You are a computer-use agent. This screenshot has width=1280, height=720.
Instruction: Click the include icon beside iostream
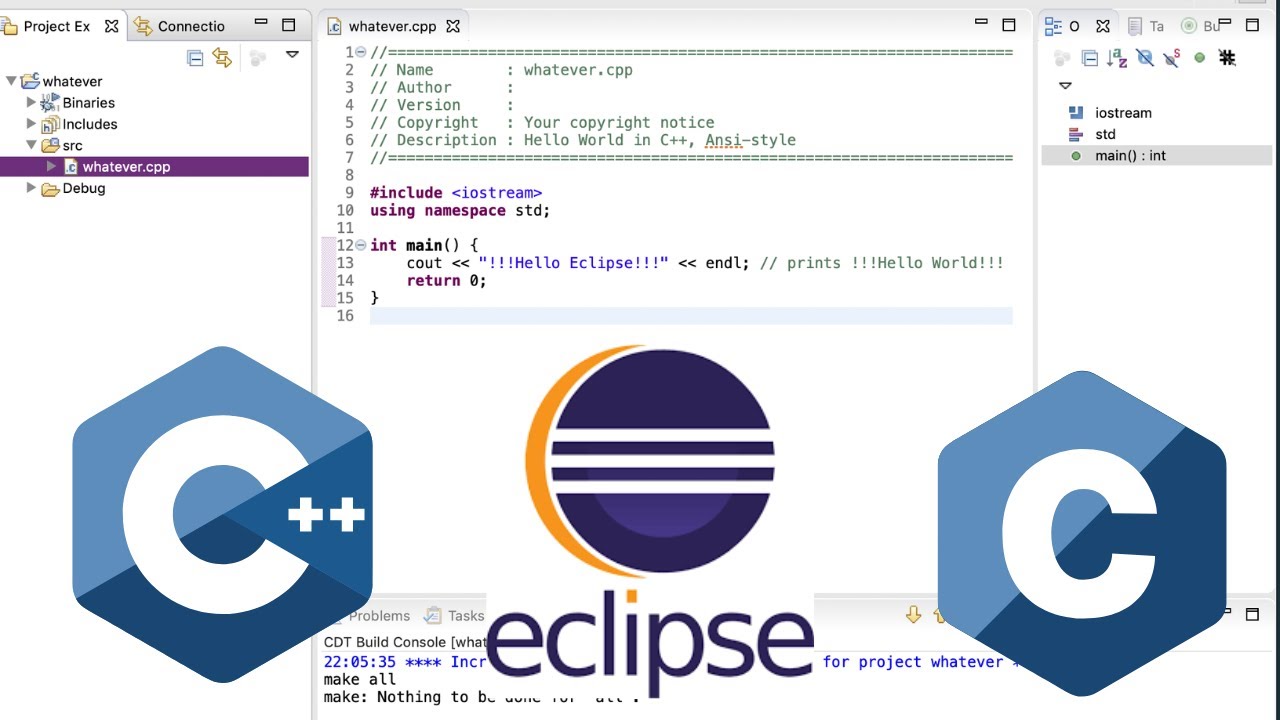(x=1076, y=113)
